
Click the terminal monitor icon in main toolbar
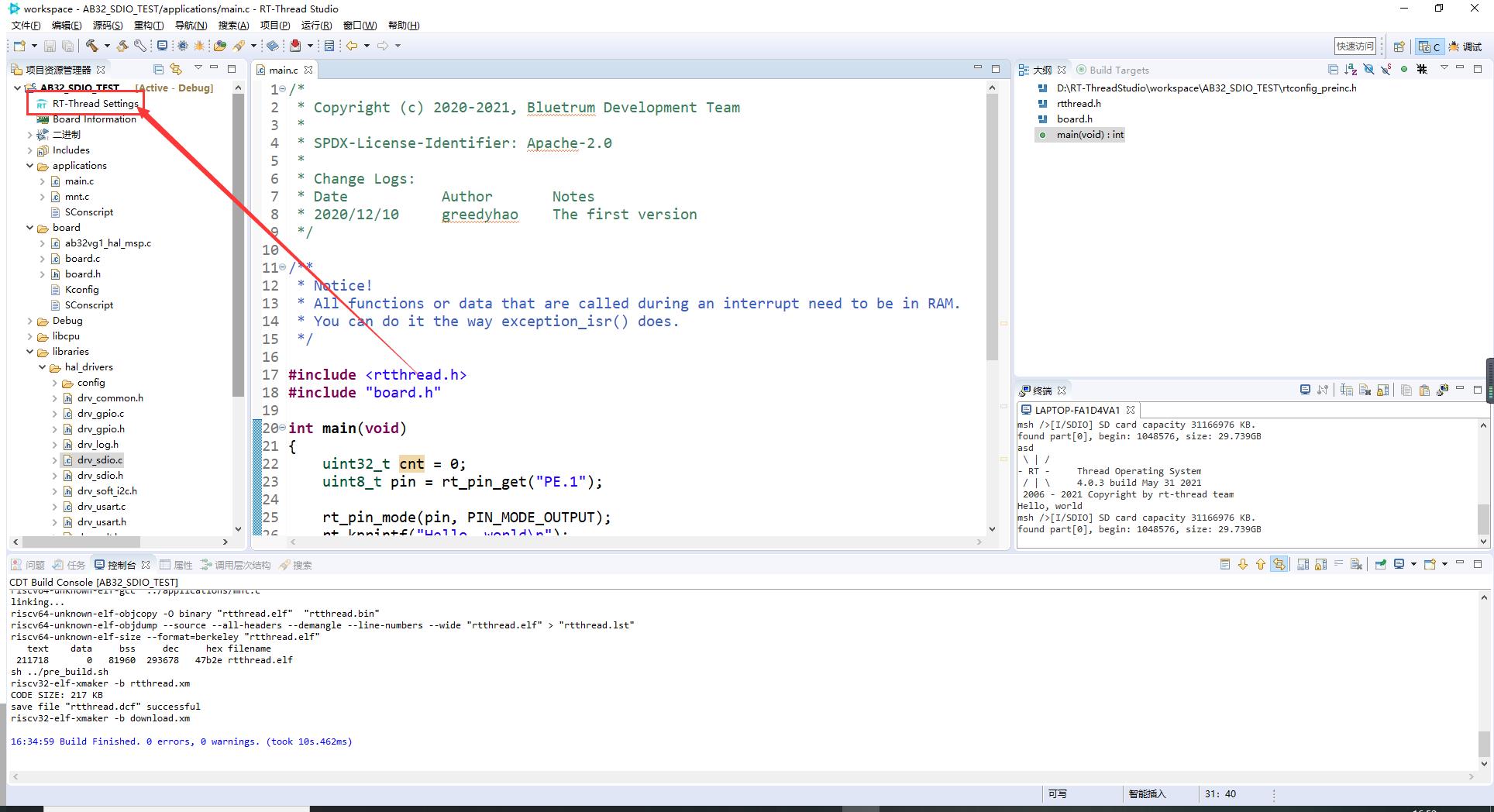click(x=162, y=46)
